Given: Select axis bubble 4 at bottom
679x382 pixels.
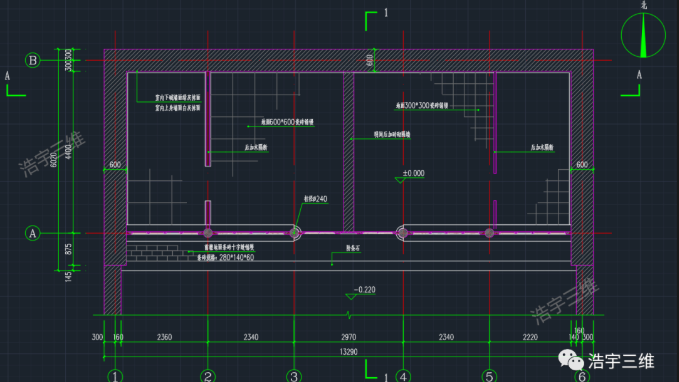Looking at the screenshot, I should pos(403,376).
